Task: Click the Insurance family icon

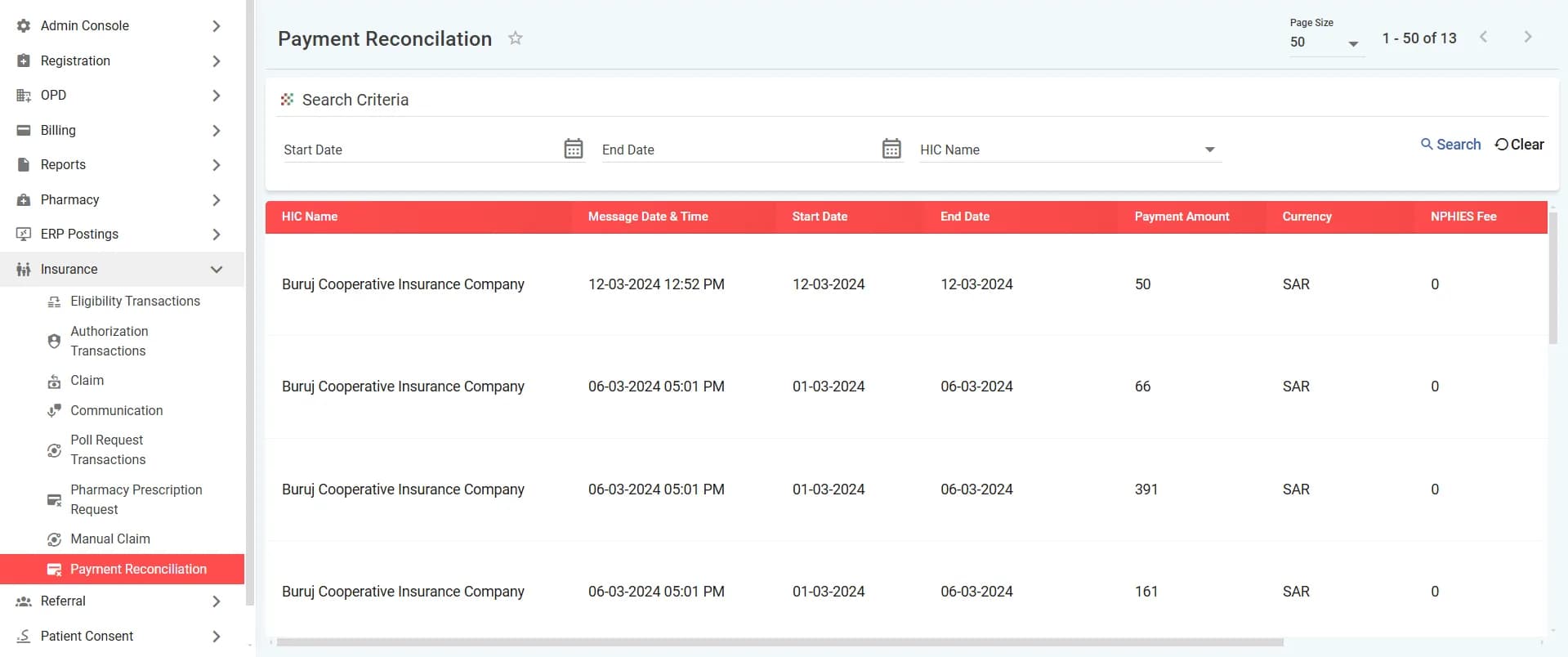Action: (x=24, y=269)
